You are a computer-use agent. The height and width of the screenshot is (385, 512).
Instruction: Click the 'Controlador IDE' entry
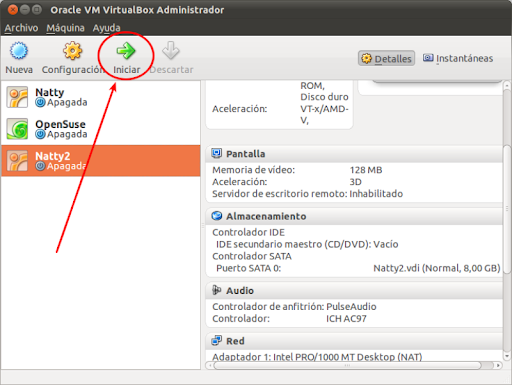click(x=248, y=232)
